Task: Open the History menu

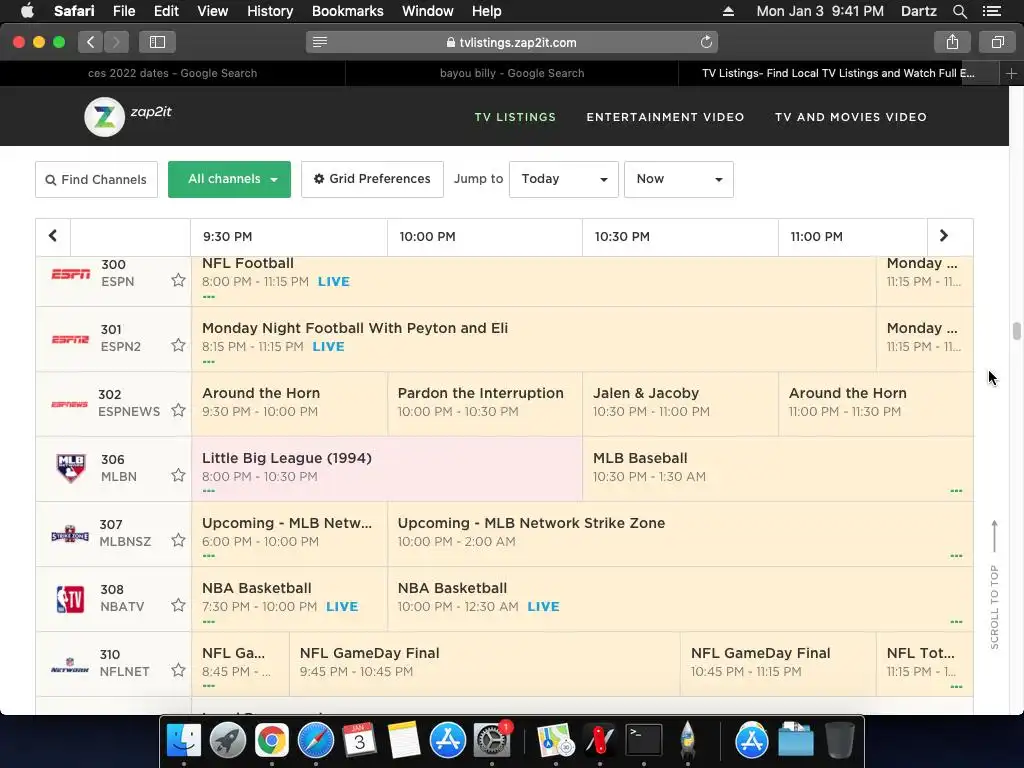Action: [270, 11]
